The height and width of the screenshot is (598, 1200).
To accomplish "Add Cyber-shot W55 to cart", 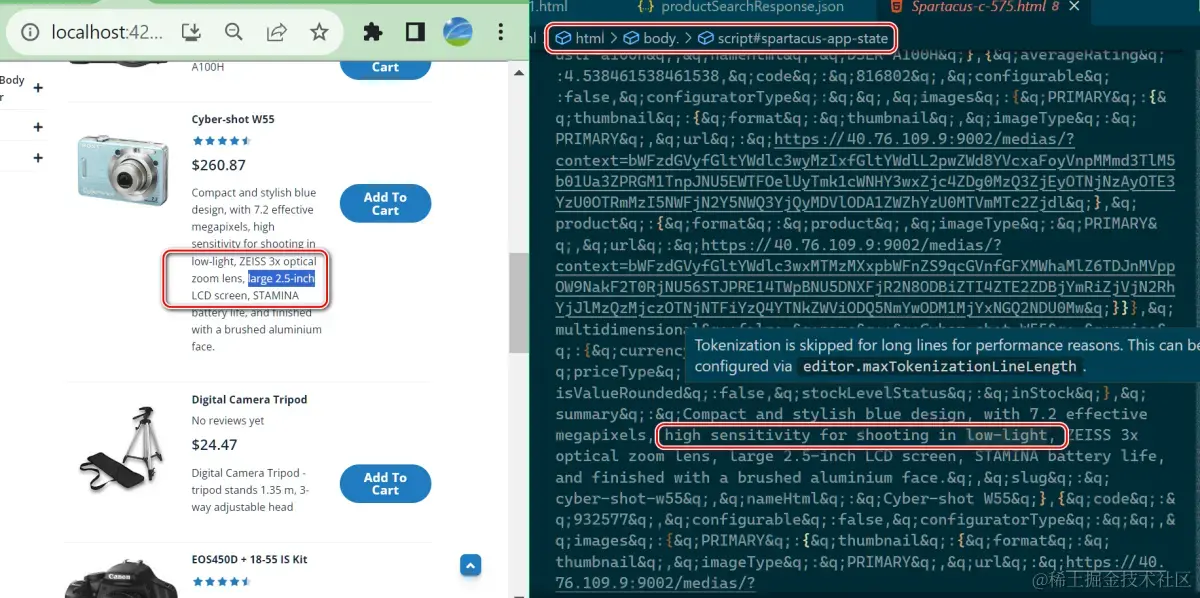I will pyautogui.click(x=385, y=203).
